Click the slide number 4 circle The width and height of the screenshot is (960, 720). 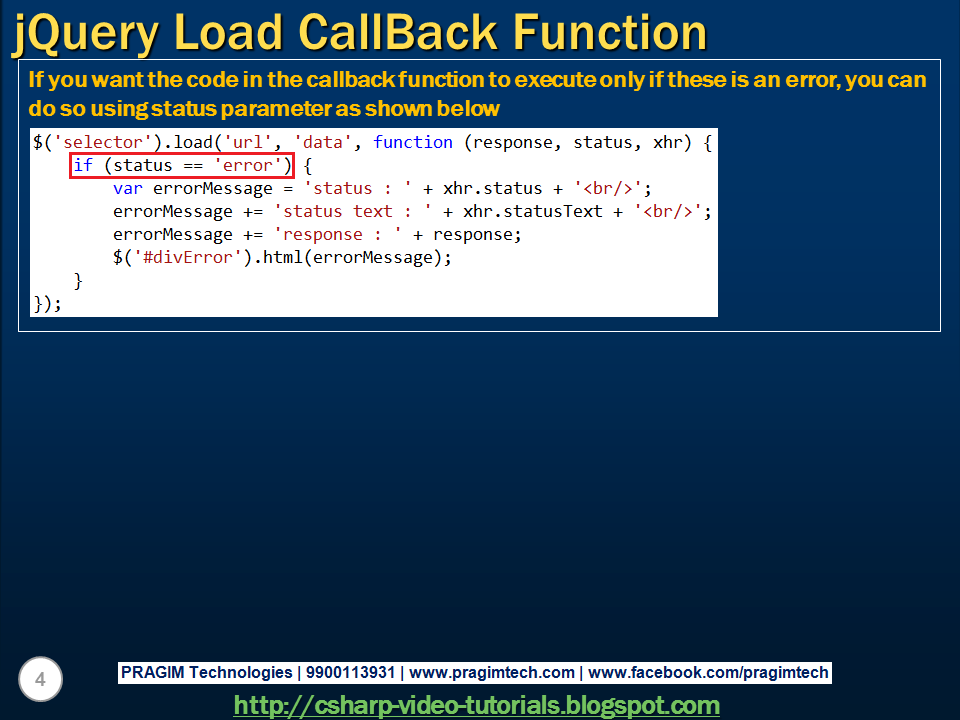(40, 679)
